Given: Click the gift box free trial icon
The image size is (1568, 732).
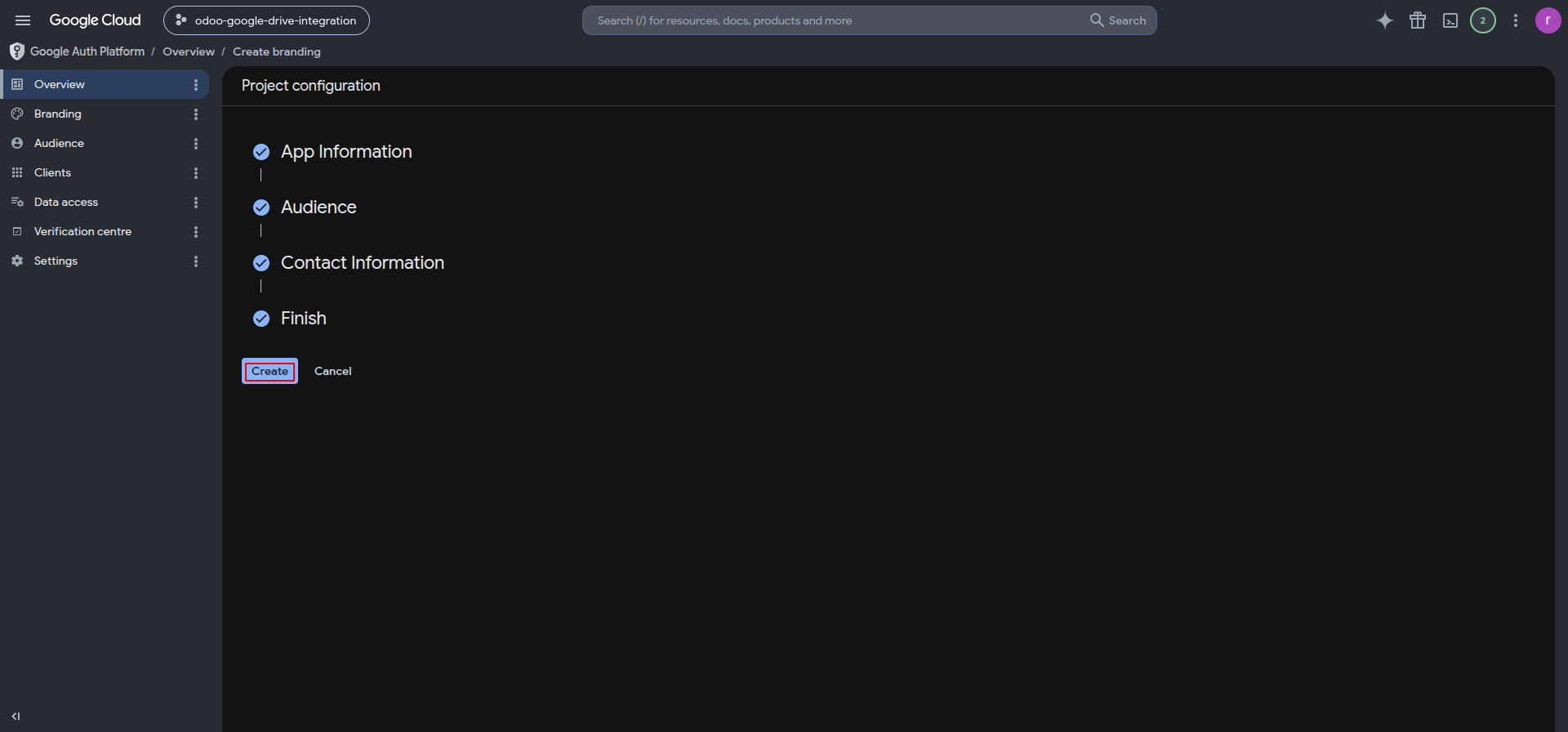Looking at the screenshot, I should pyautogui.click(x=1418, y=20).
